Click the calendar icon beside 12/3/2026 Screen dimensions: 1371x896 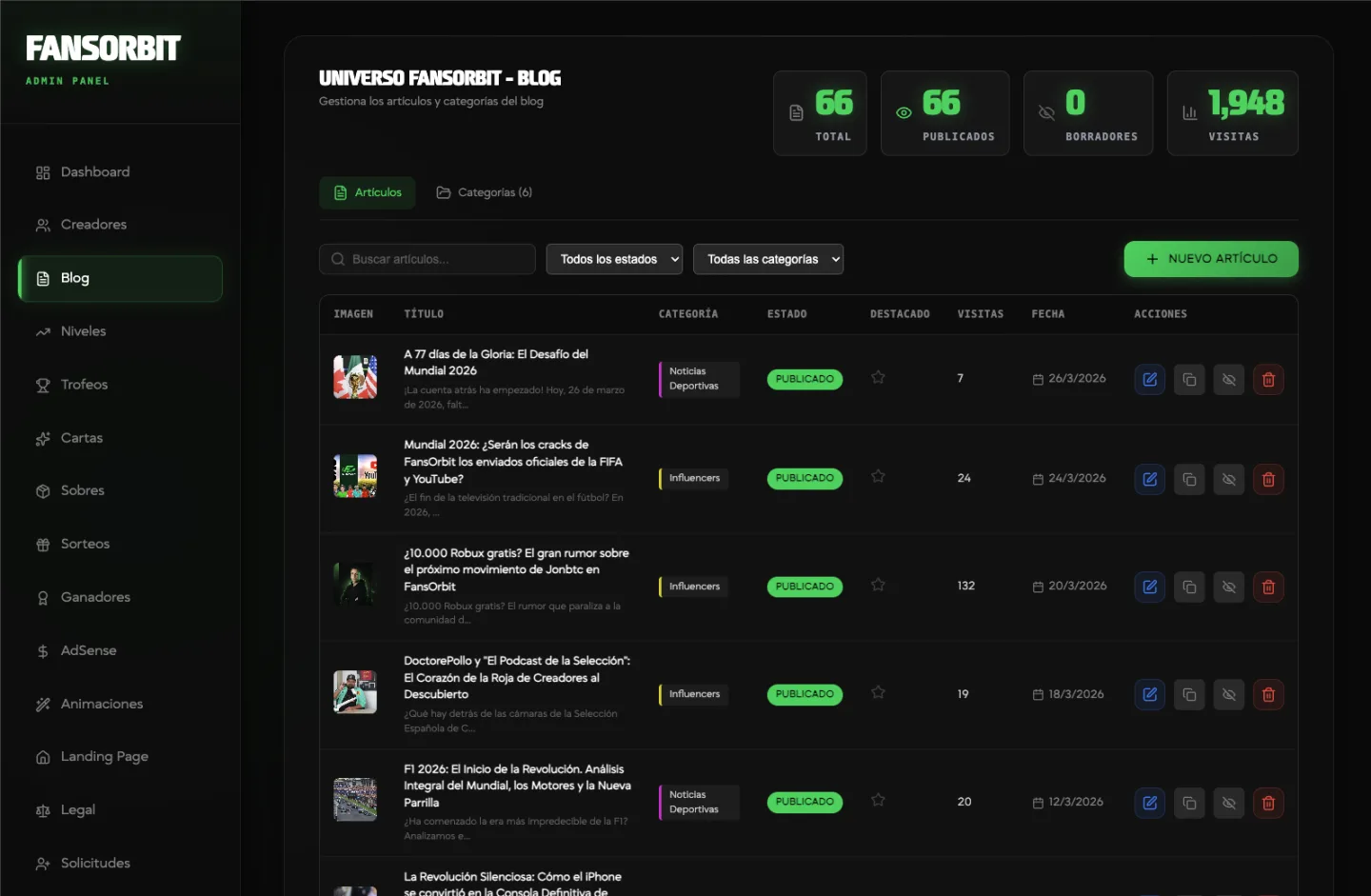[1038, 803]
